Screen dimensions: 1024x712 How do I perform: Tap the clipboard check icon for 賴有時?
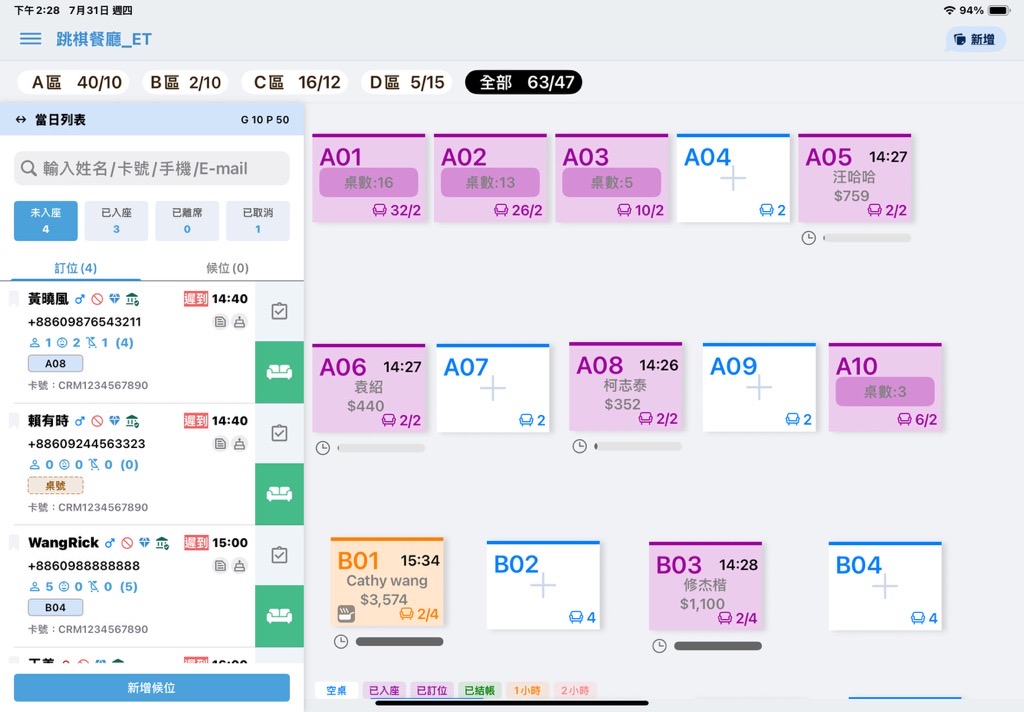pyautogui.click(x=279, y=433)
